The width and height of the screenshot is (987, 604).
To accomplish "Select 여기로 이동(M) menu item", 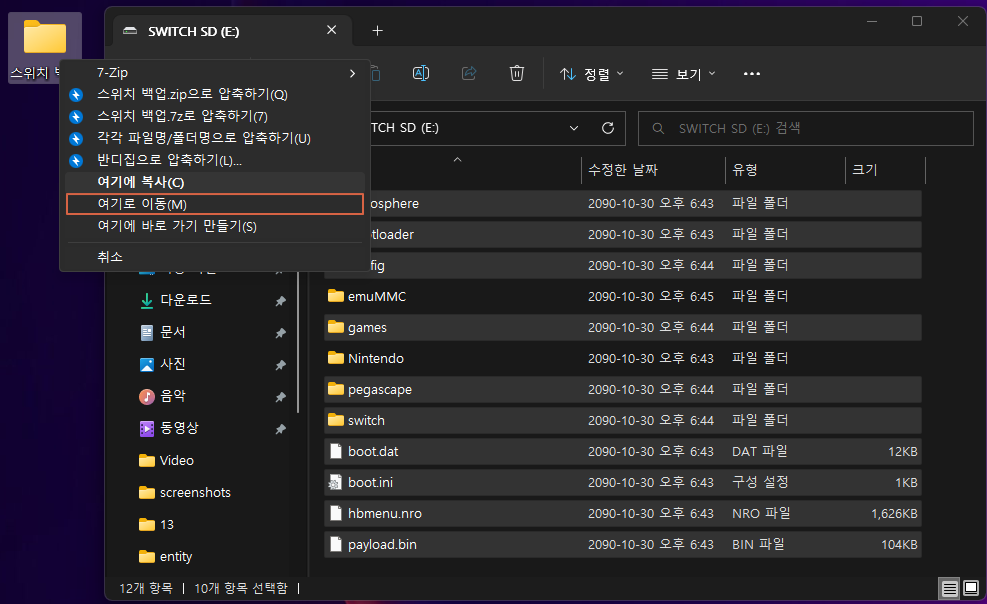I will click(215, 204).
